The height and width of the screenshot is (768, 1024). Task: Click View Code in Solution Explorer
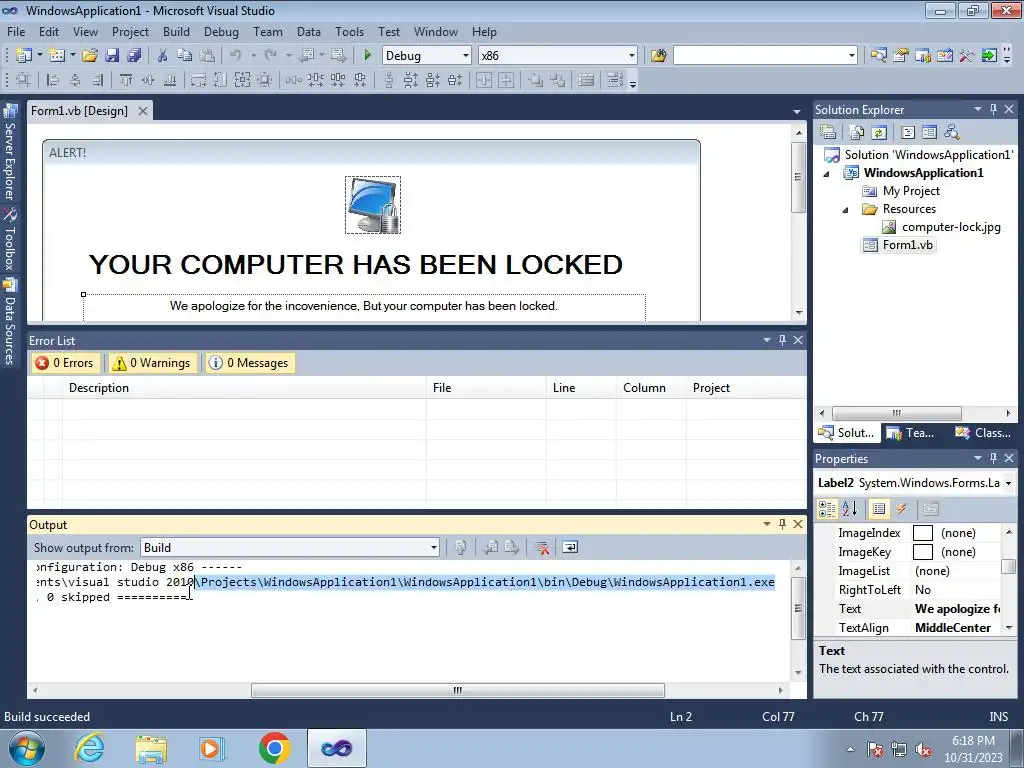coord(908,133)
